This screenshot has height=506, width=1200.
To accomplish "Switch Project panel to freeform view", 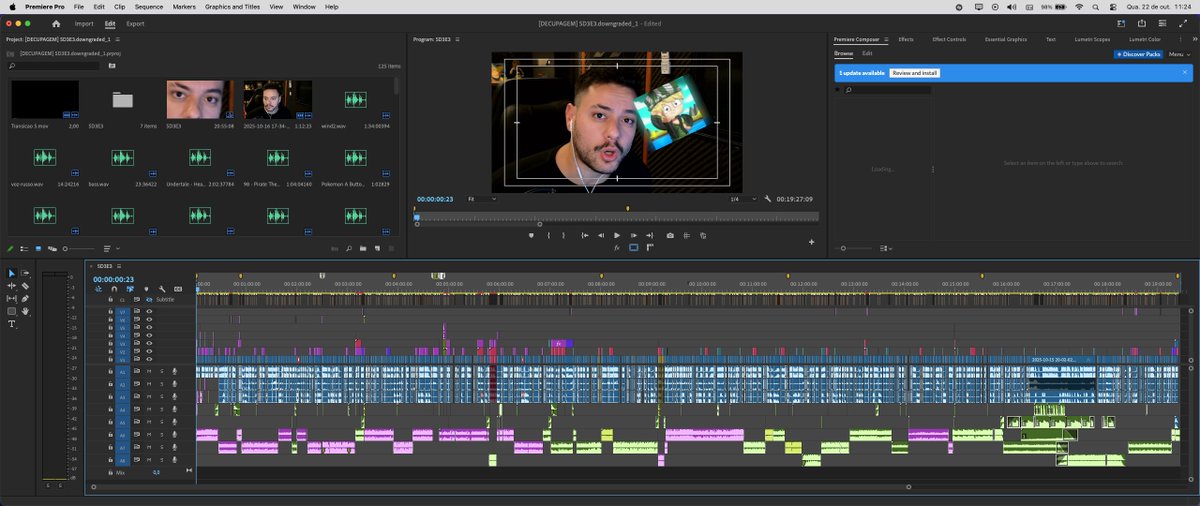I will pyautogui.click(x=54, y=248).
